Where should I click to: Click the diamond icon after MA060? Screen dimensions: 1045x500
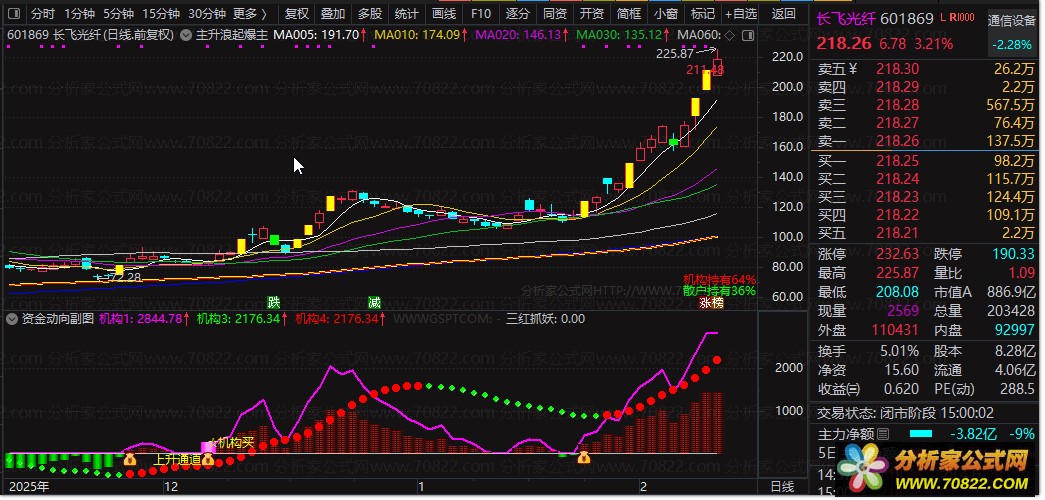730,35
